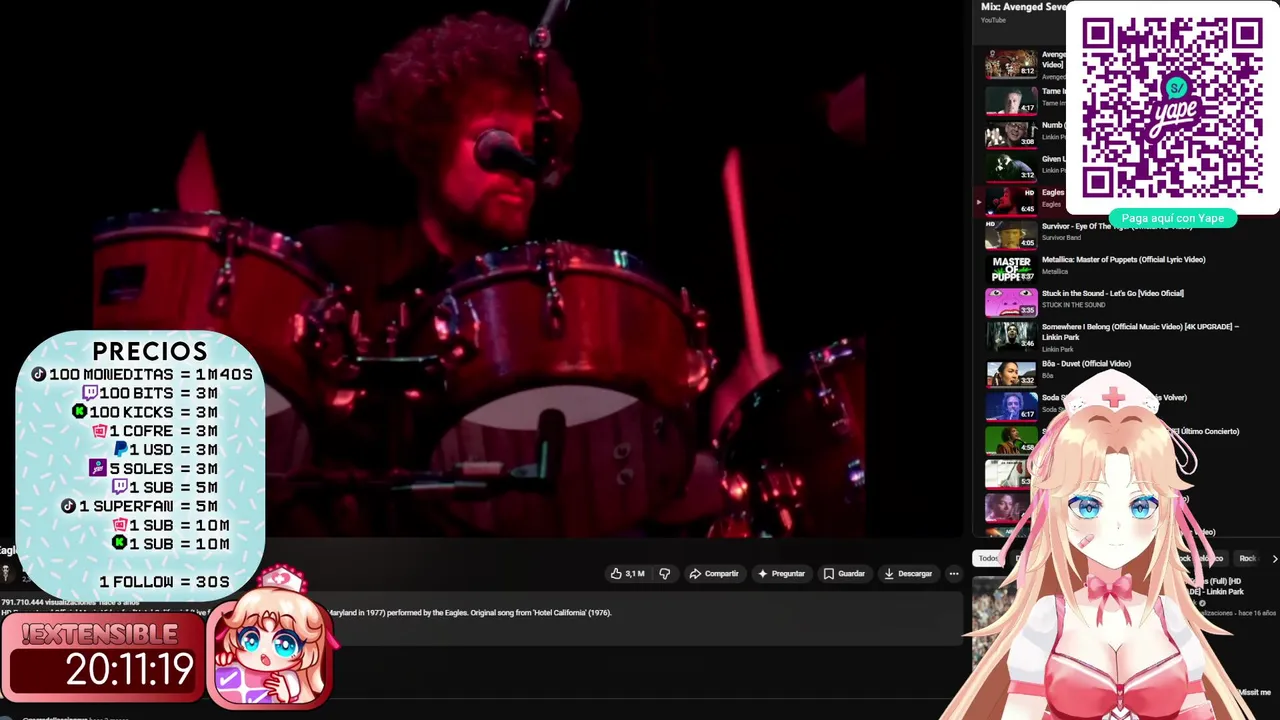The image size is (1280, 720).
Task: Click the 100 BITS = 3M row
Action: [150, 393]
